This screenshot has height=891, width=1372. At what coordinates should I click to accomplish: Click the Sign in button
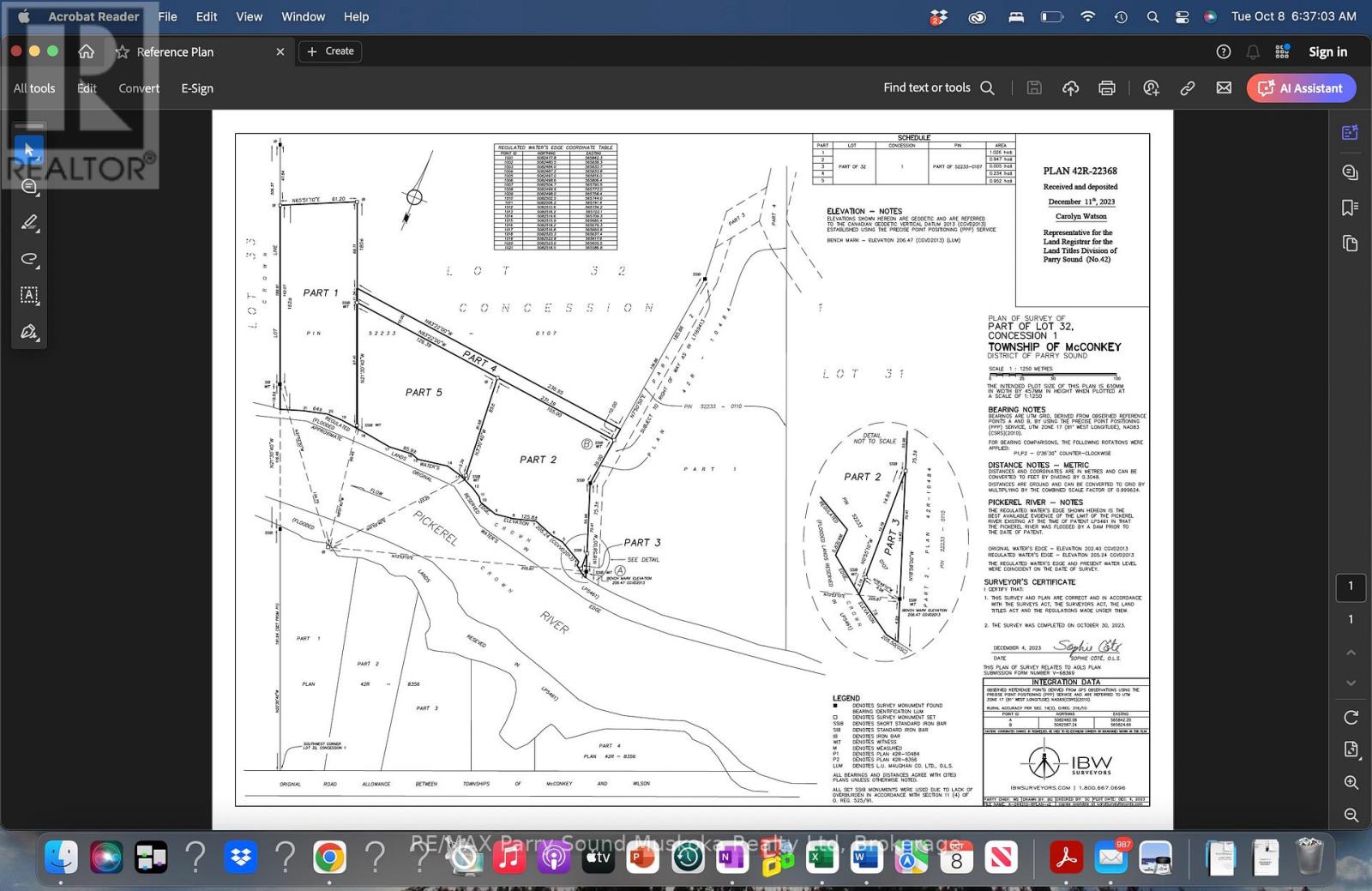1327,51
